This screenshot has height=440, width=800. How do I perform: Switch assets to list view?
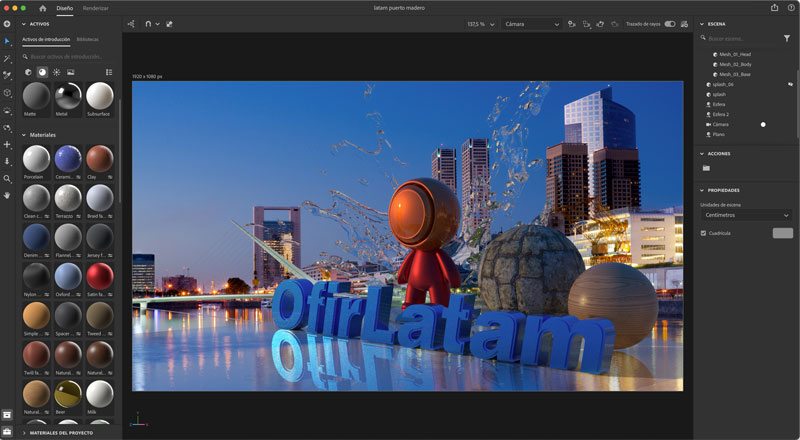tap(109, 72)
